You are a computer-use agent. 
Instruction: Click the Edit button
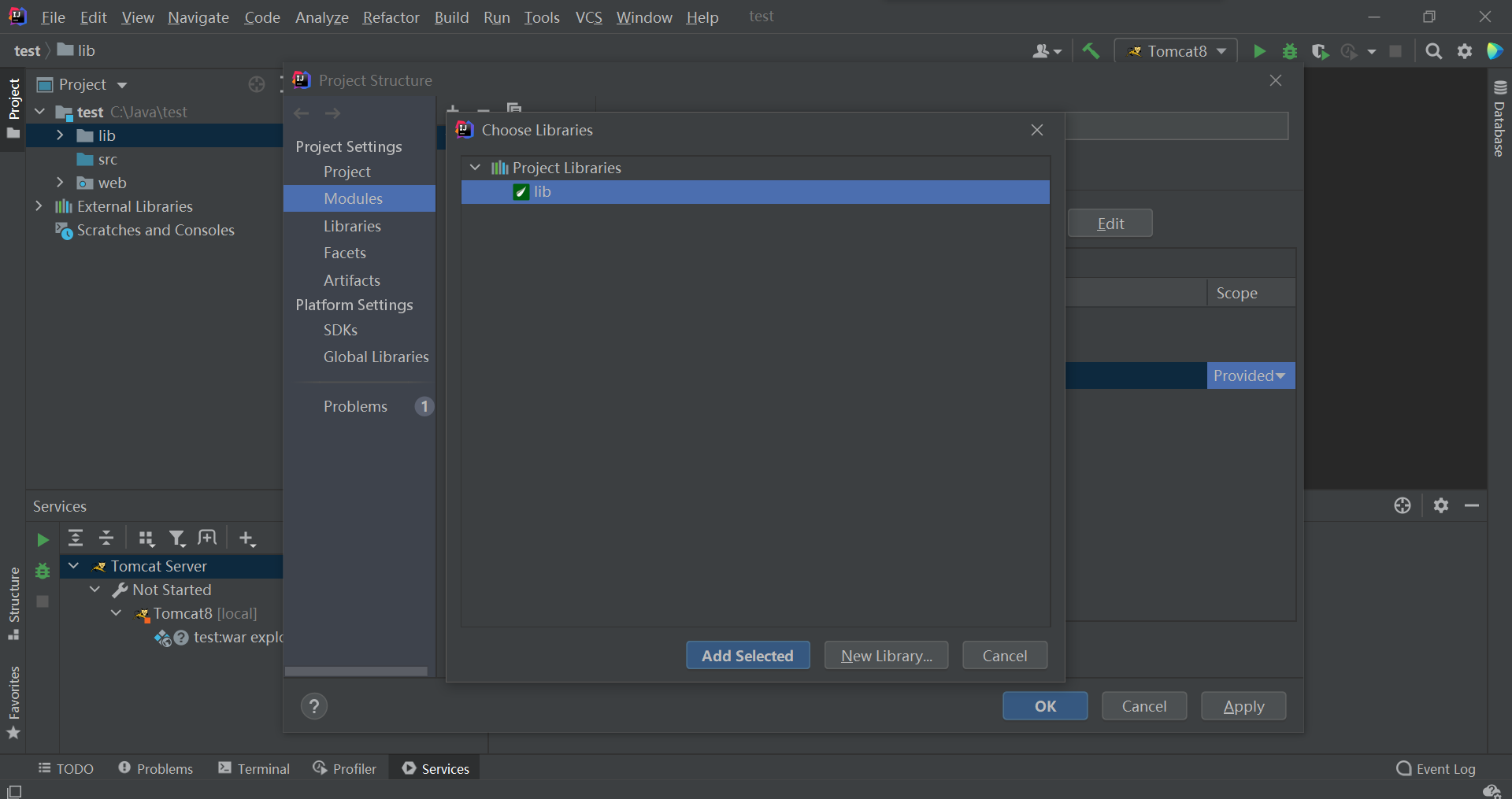pyautogui.click(x=1110, y=224)
